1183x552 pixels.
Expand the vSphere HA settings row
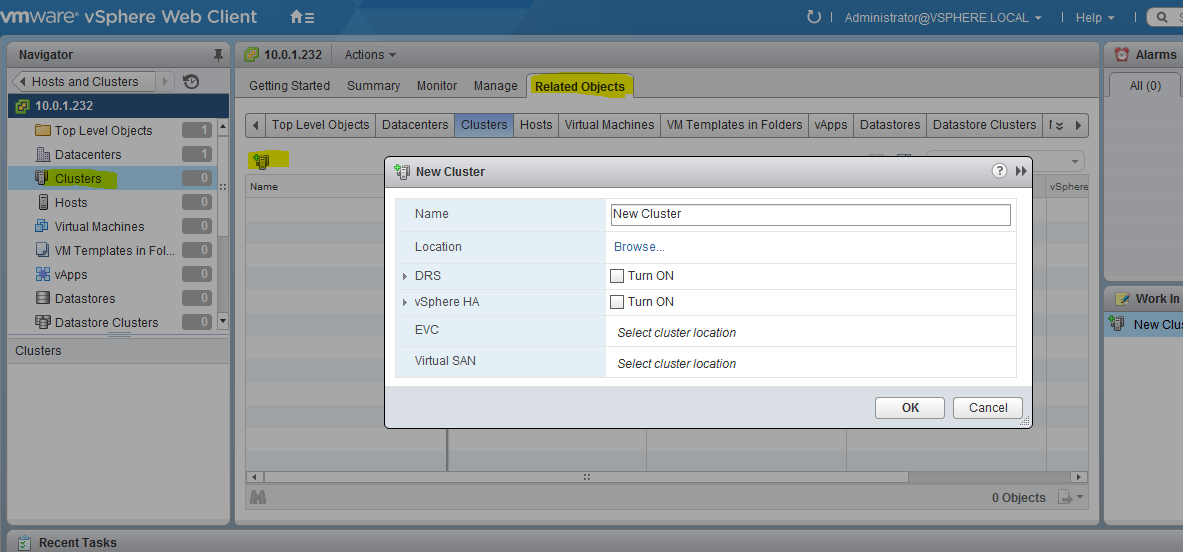(405, 302)
